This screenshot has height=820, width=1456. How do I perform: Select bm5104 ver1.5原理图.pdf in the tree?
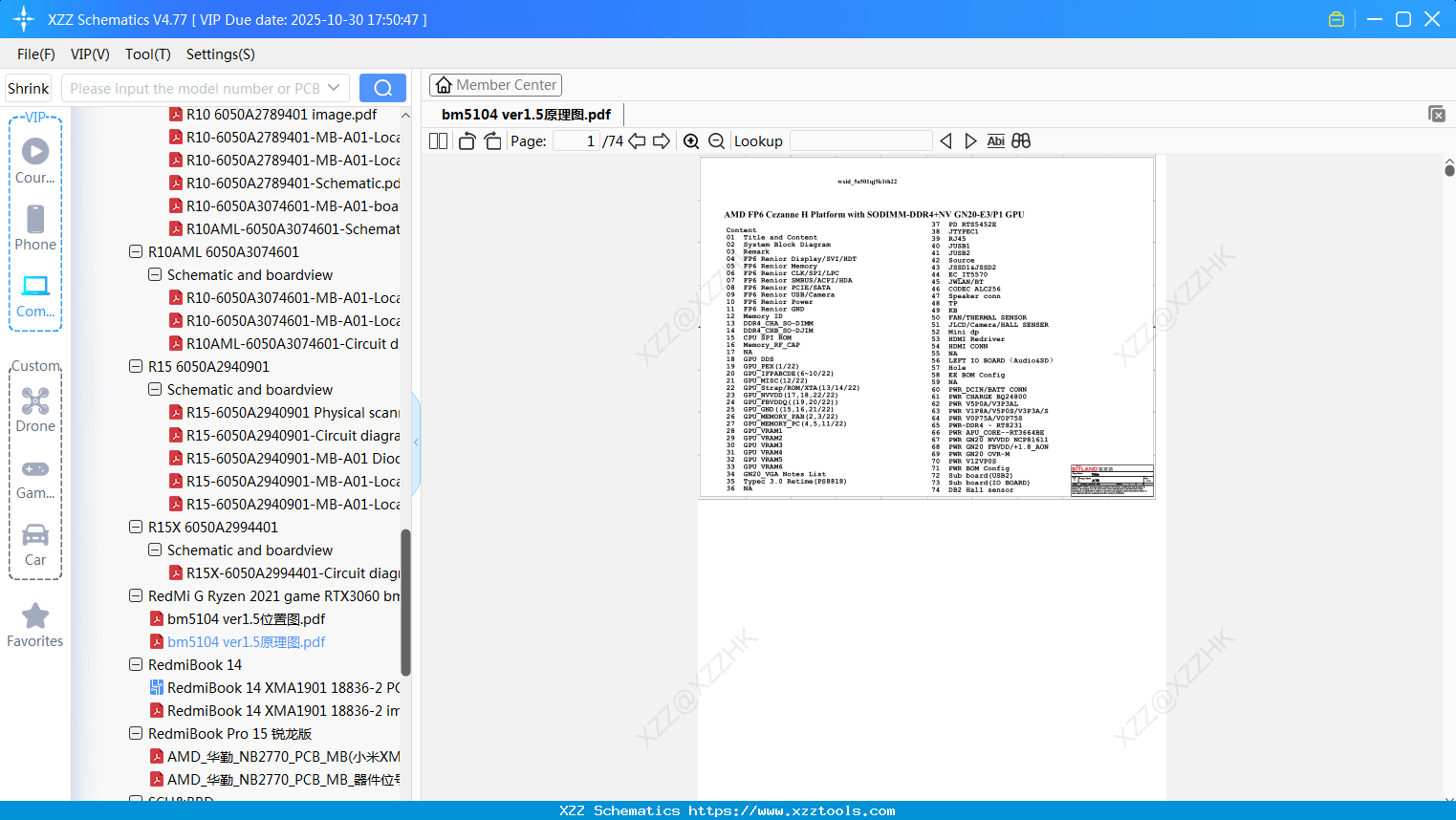tap(237, 642)
